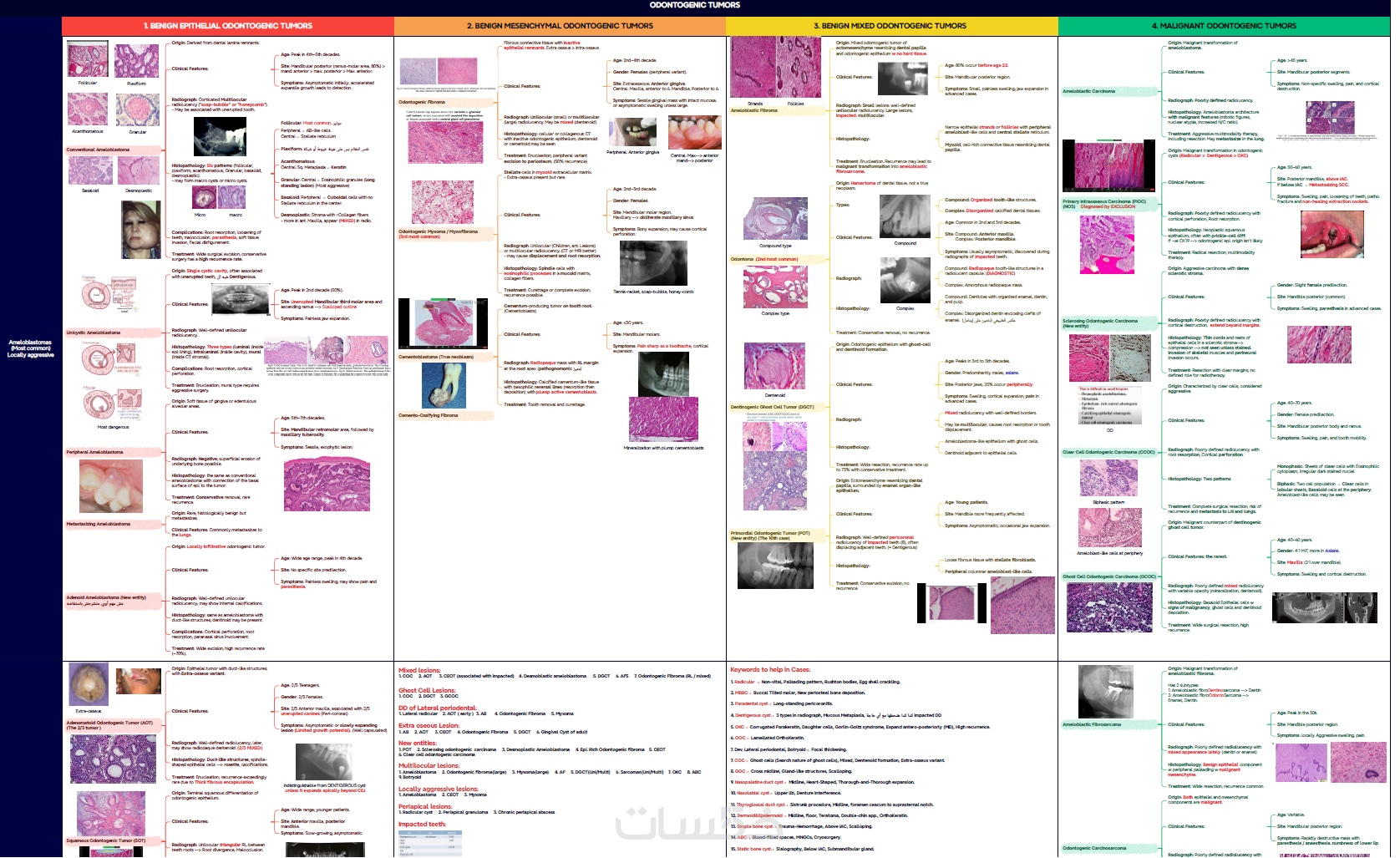Click the Ghost Cell Lesions heading

[x=427, y=690]
